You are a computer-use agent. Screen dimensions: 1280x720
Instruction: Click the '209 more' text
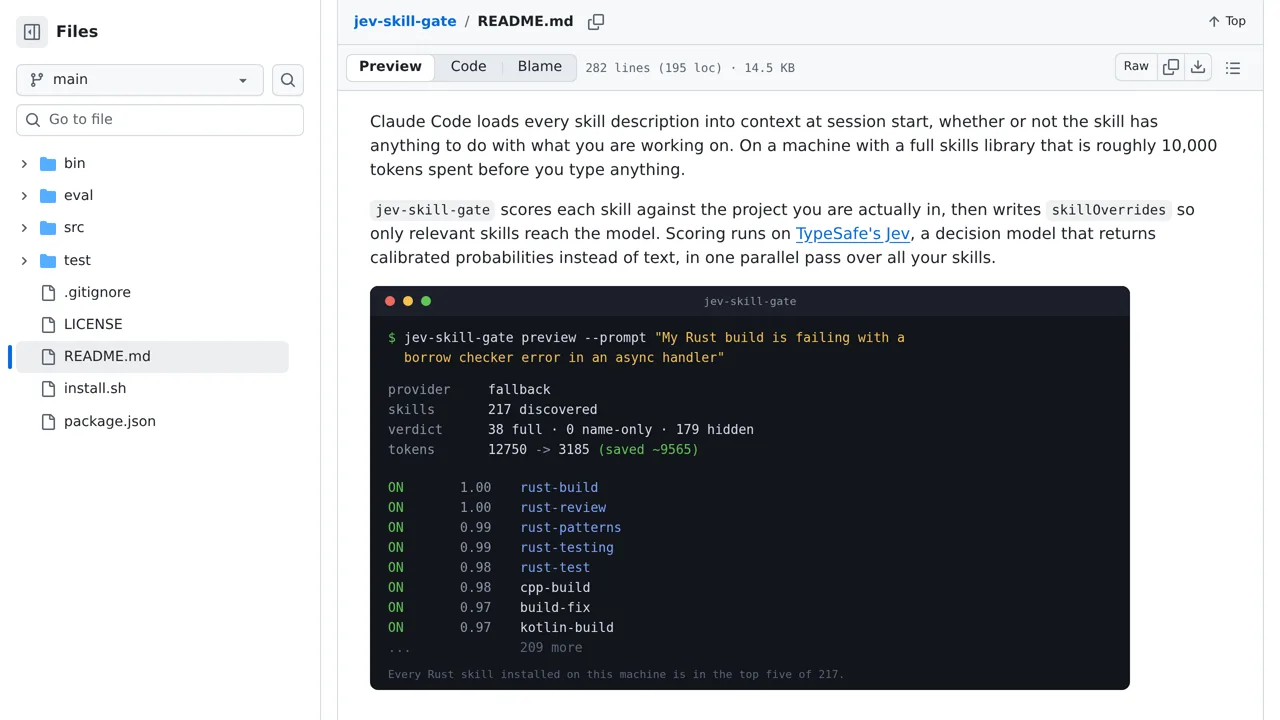click(551, 647)
